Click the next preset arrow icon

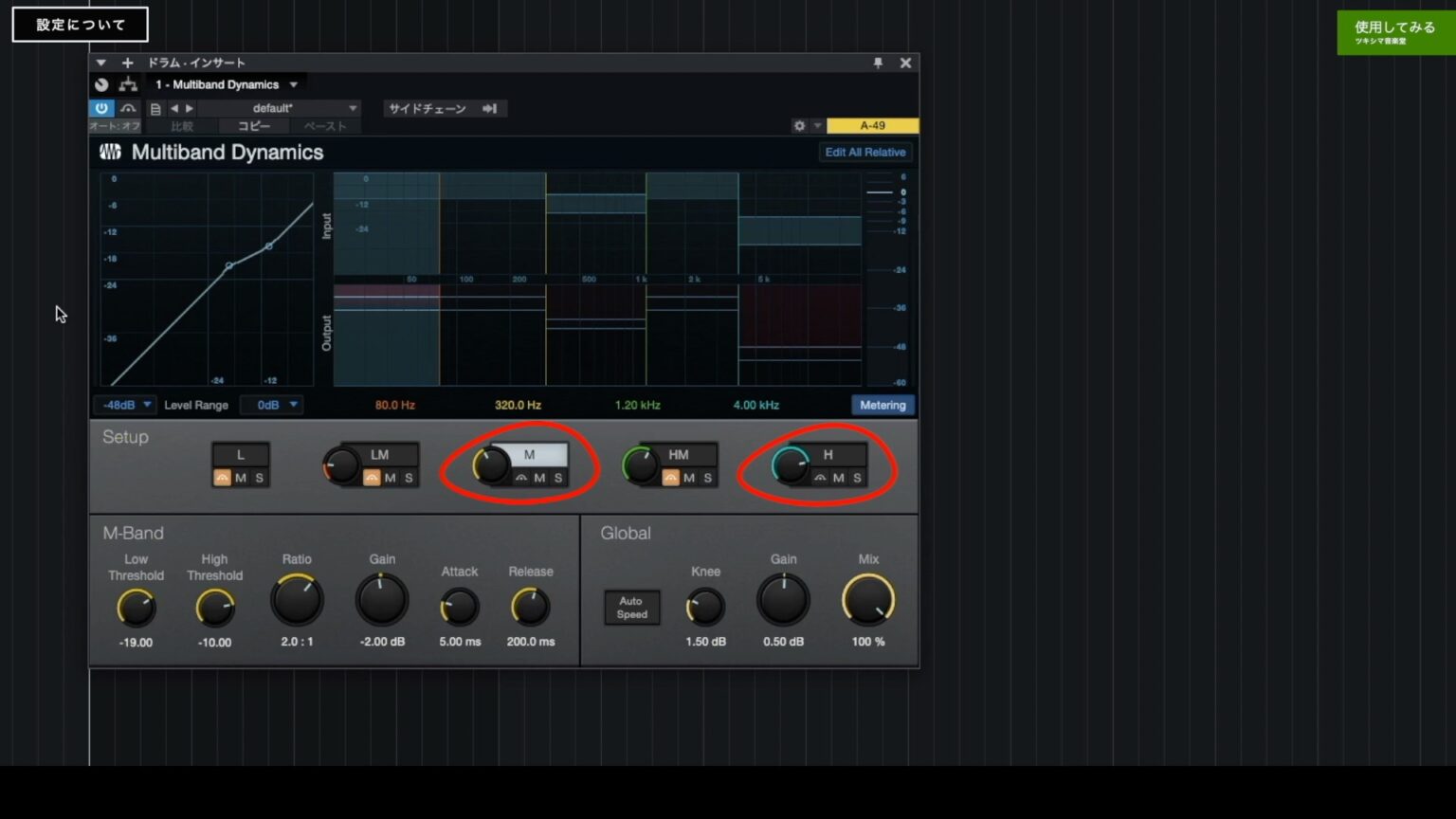pos(188,108)
